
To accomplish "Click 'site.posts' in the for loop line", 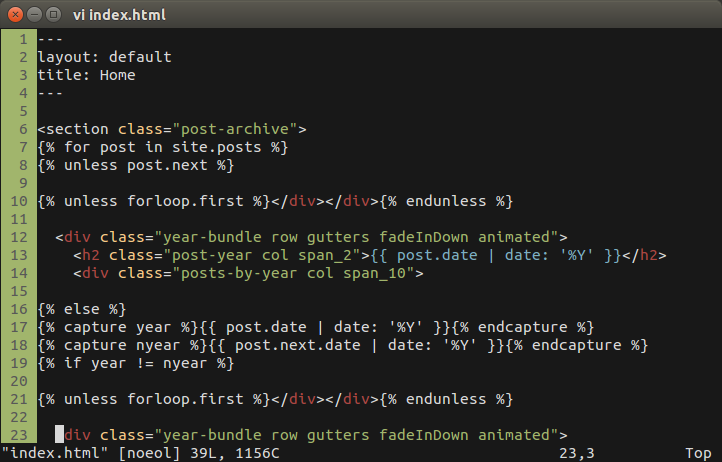I will [216, 147].
